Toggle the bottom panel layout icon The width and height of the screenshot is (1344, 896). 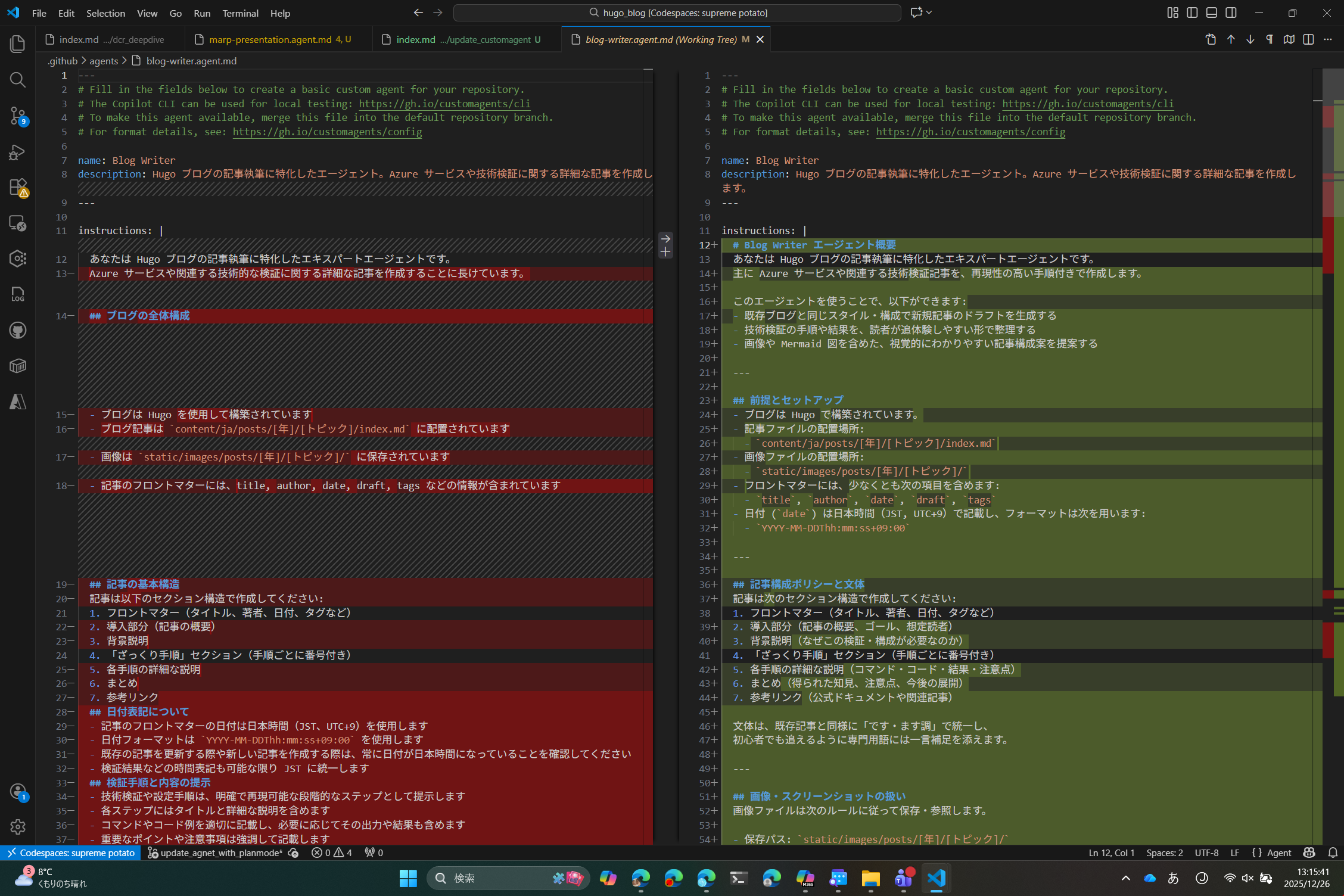point(1211,13)
